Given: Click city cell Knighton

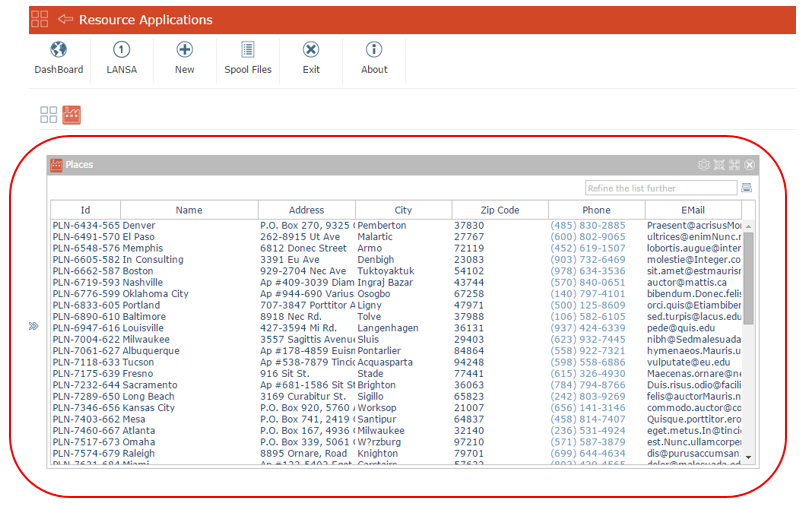Looking at the screenshot, I should [x=378, y=453].
